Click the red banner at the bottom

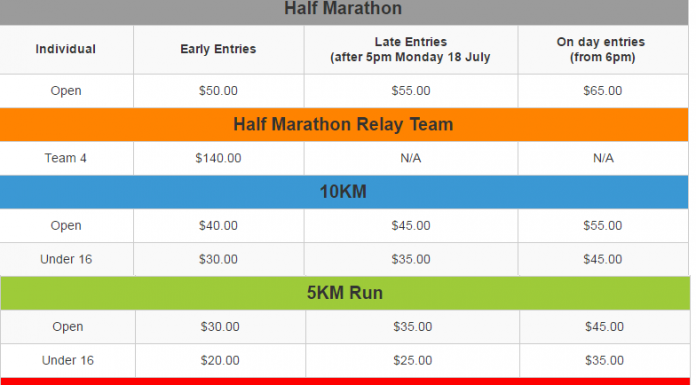[345, 381]
